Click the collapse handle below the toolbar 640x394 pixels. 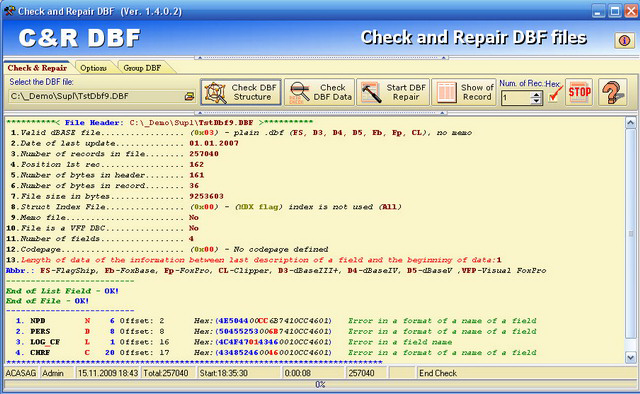321,112
